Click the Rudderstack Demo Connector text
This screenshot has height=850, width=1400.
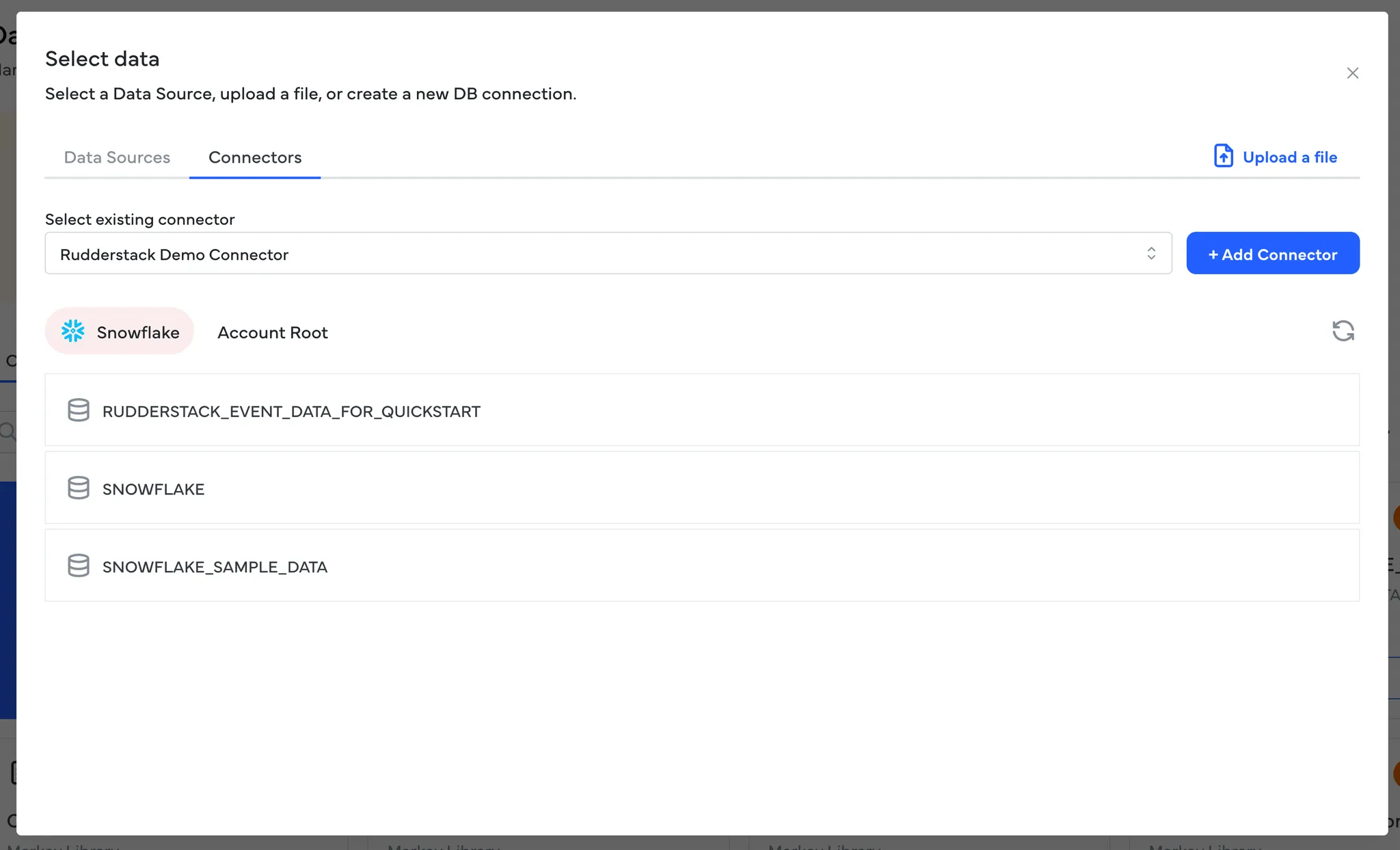[x=174, y=254]
